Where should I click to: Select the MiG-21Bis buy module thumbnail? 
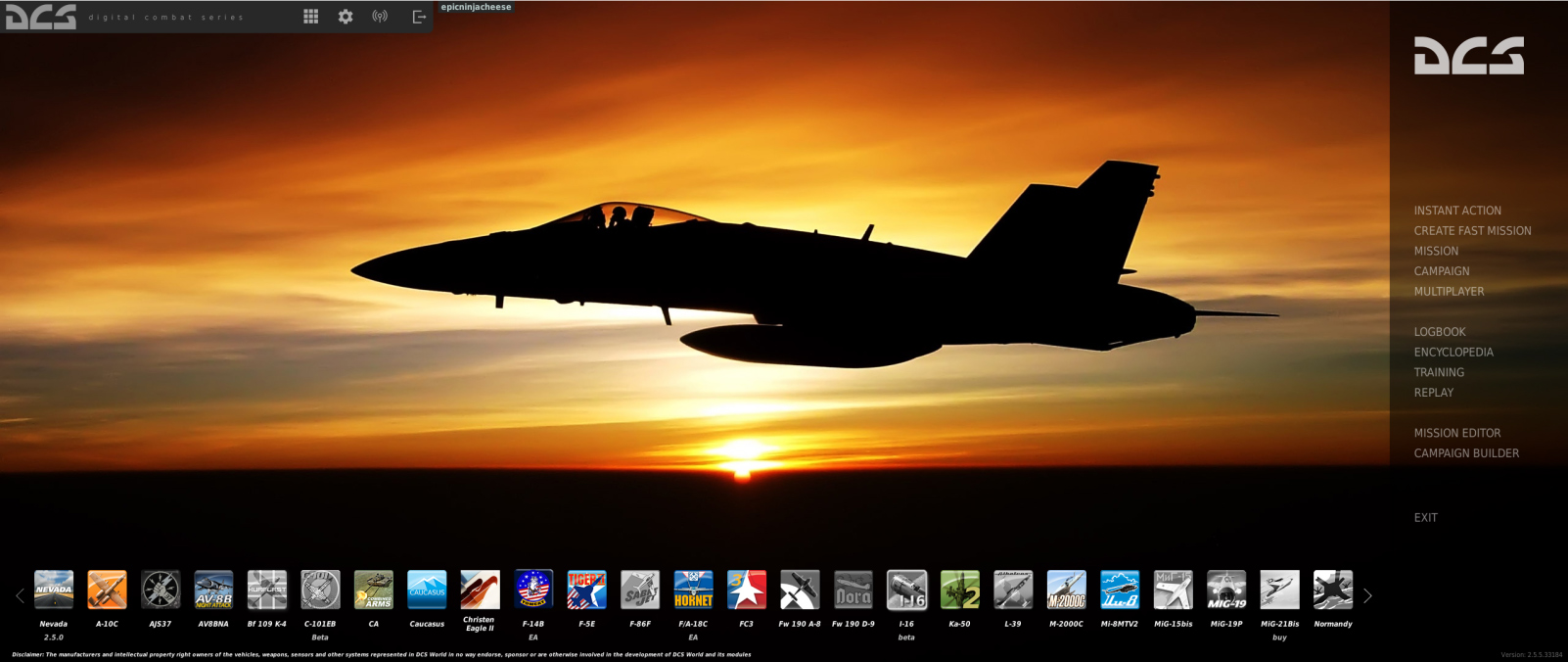coord(1279,591)
